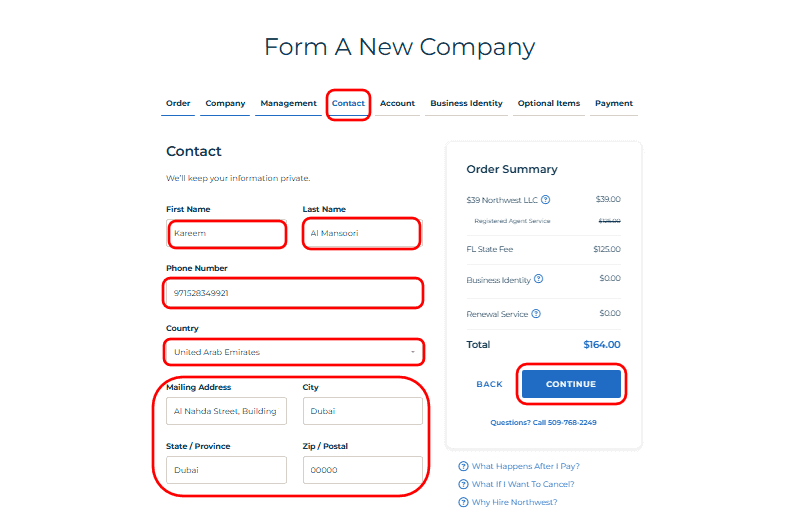799x530 pixels.
Task: Jump to the Optional Items tab
Action: coord(548,104)
